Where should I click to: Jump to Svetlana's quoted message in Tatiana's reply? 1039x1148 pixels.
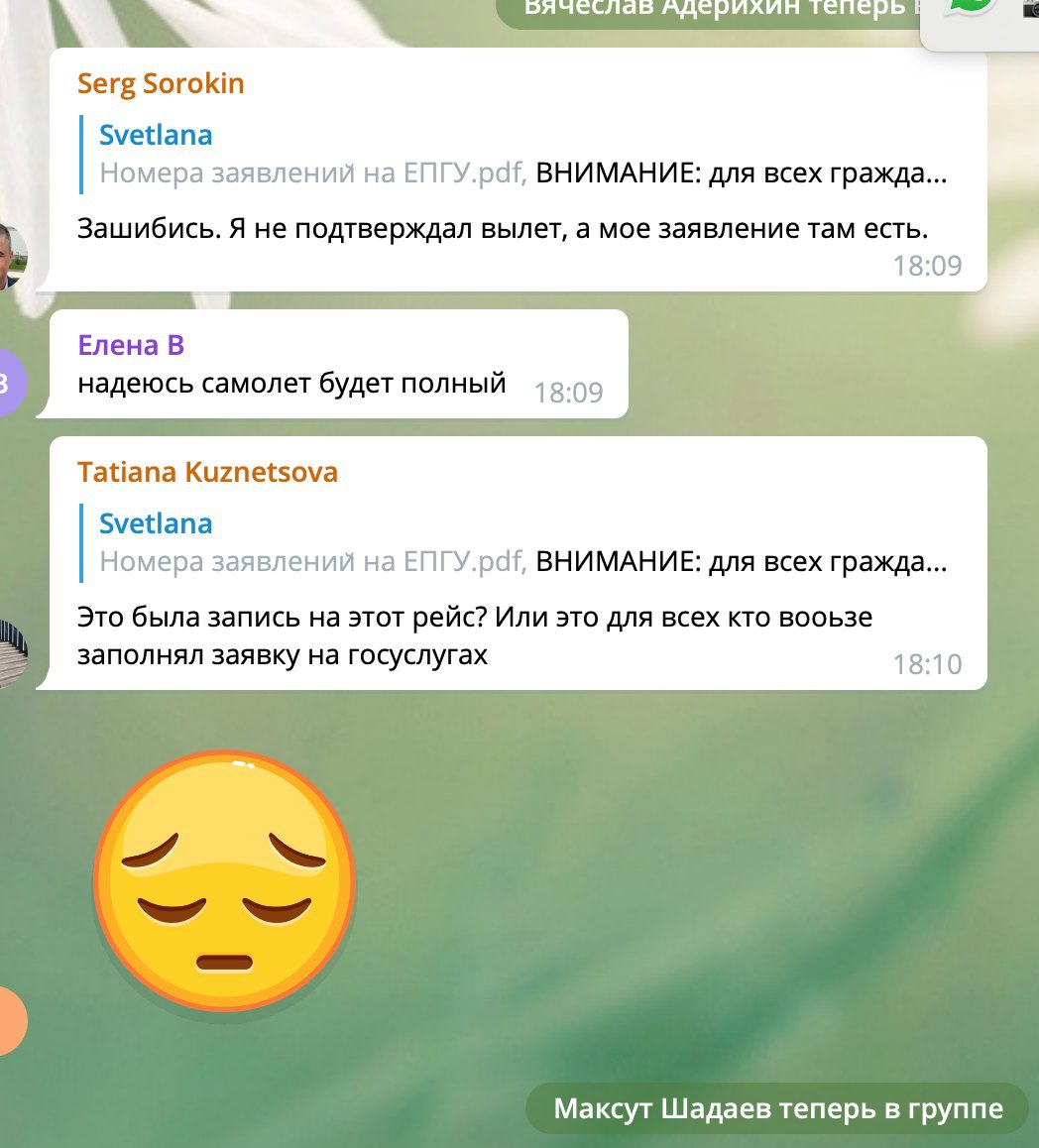tap(514, 543)
